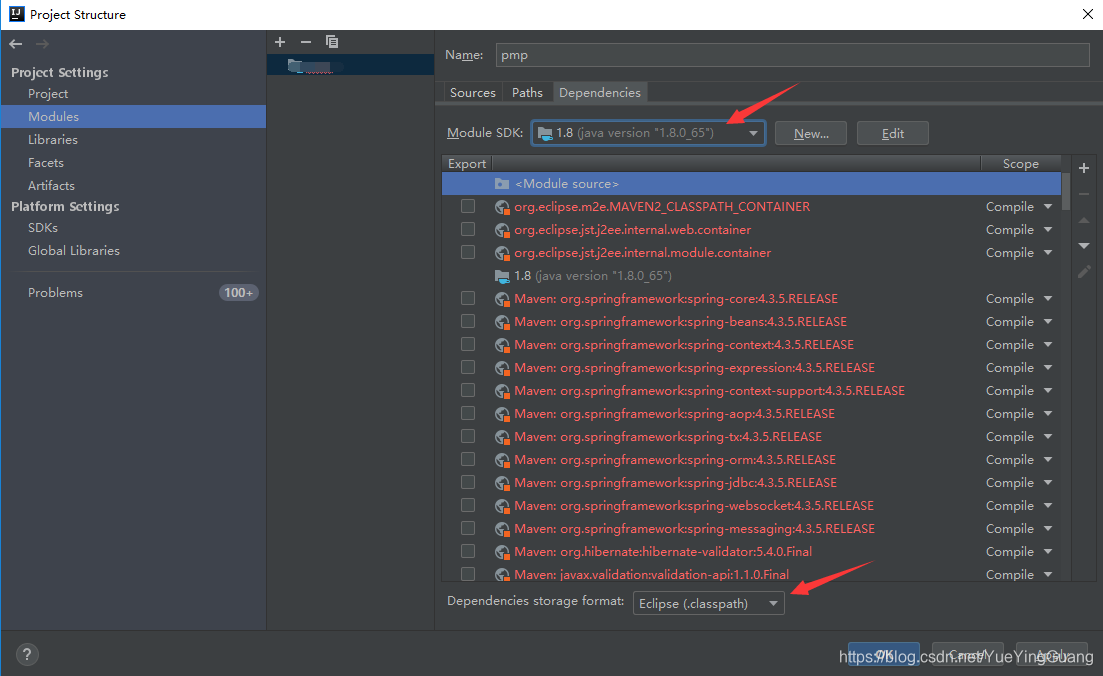1103x676 pixels.
Task: Click library icon of spring-orm row
Action: coord(502,460)
